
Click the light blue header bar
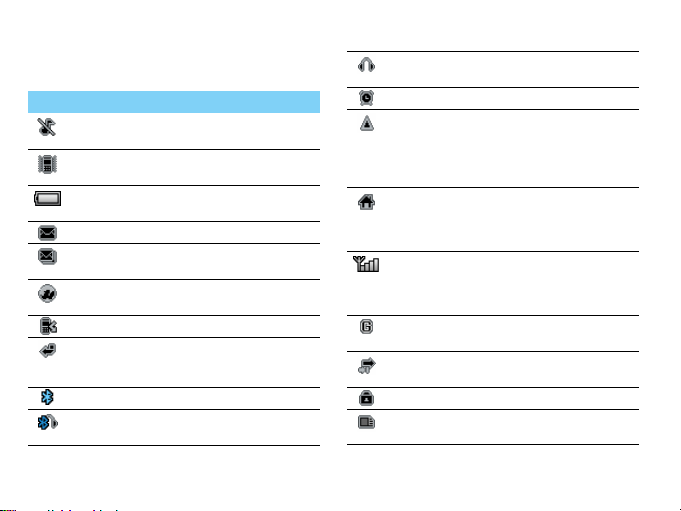point(174,102)
